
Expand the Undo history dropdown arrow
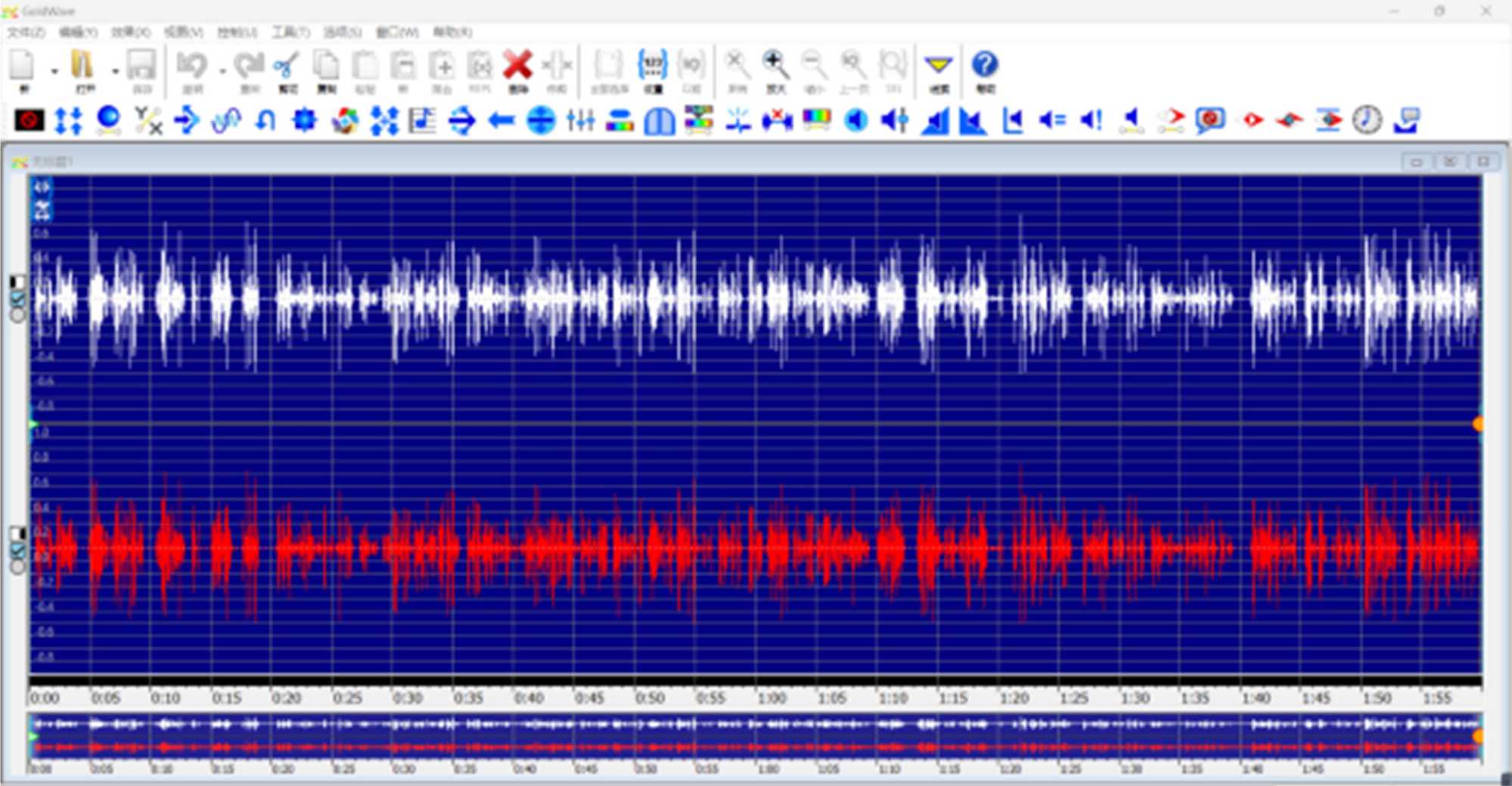(222, 71)
